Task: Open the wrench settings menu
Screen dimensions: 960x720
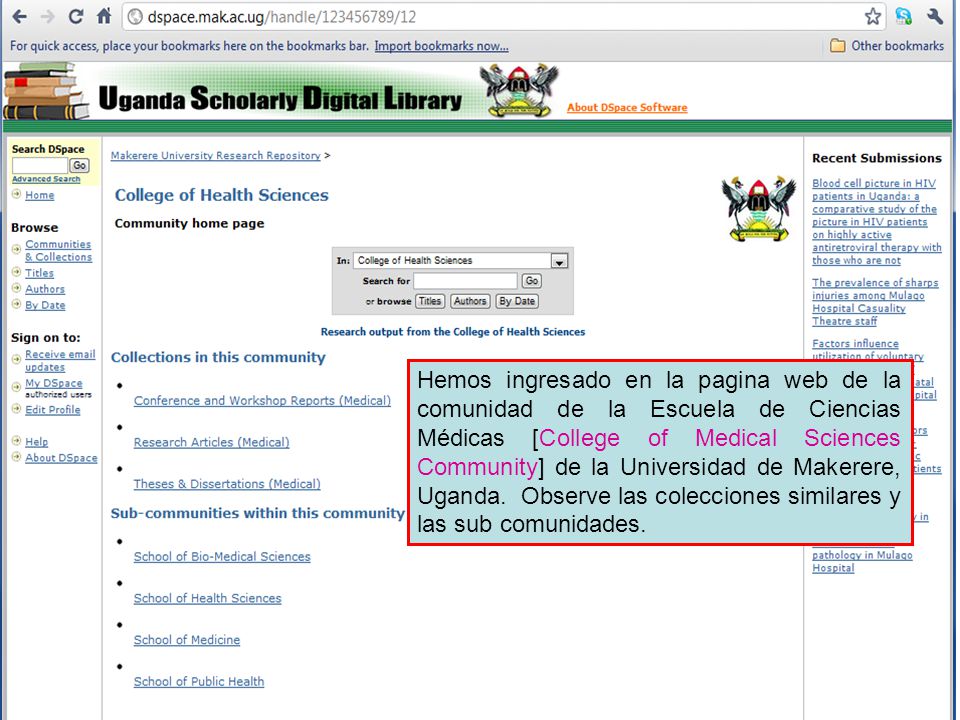Action: (934, 17)
